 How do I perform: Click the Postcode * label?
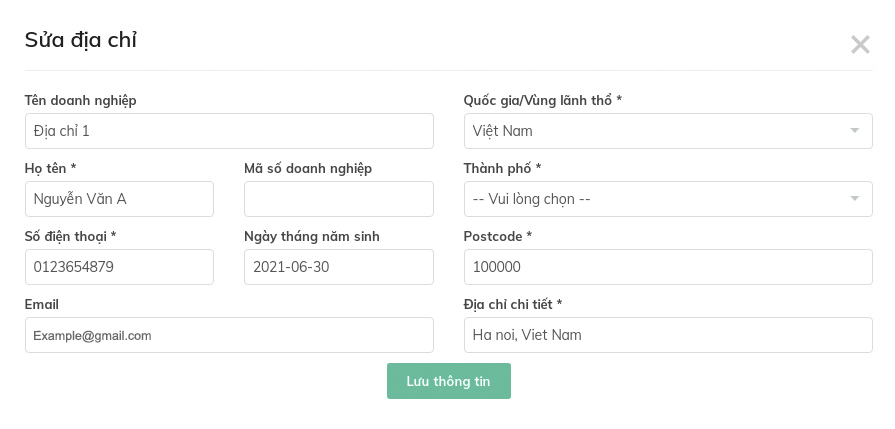[497, 236]
